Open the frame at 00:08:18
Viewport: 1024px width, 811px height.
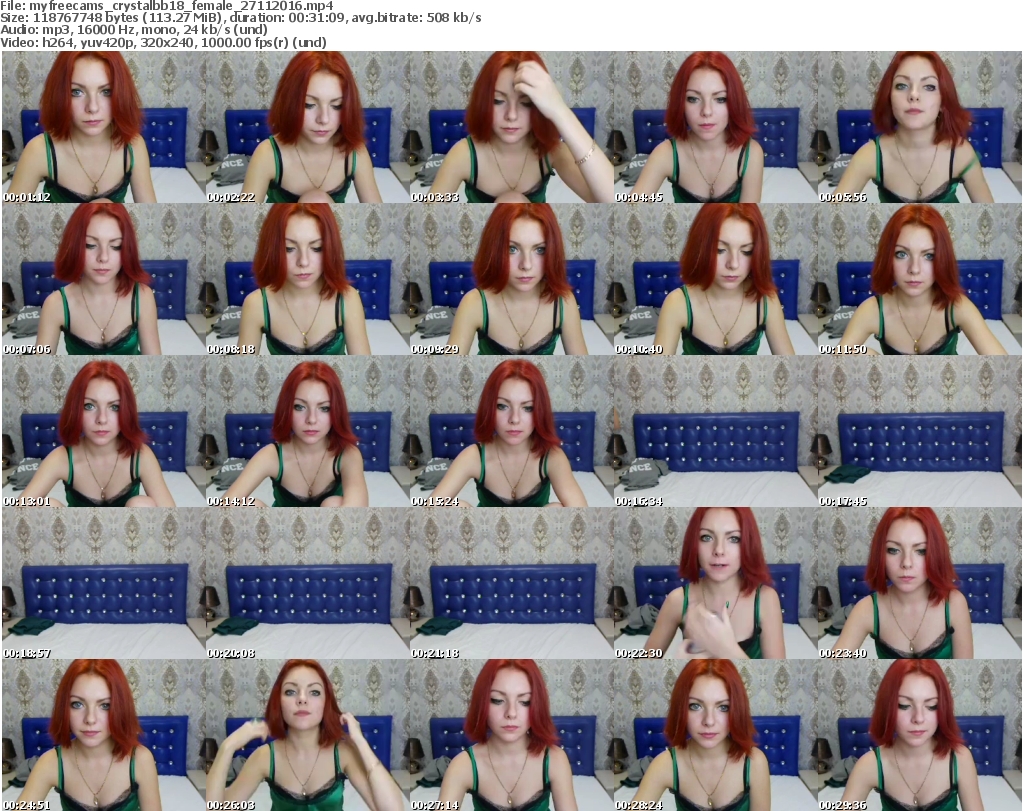308,279
